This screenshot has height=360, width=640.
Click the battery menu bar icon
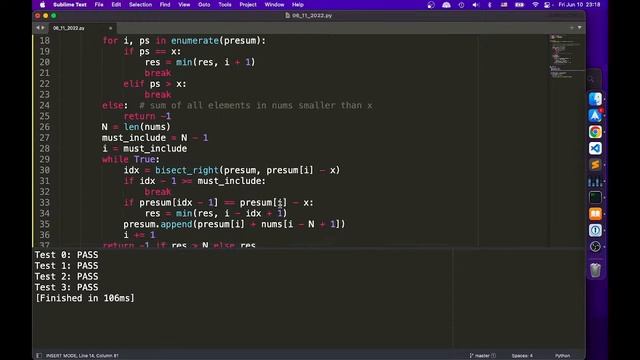click(519, 5)
